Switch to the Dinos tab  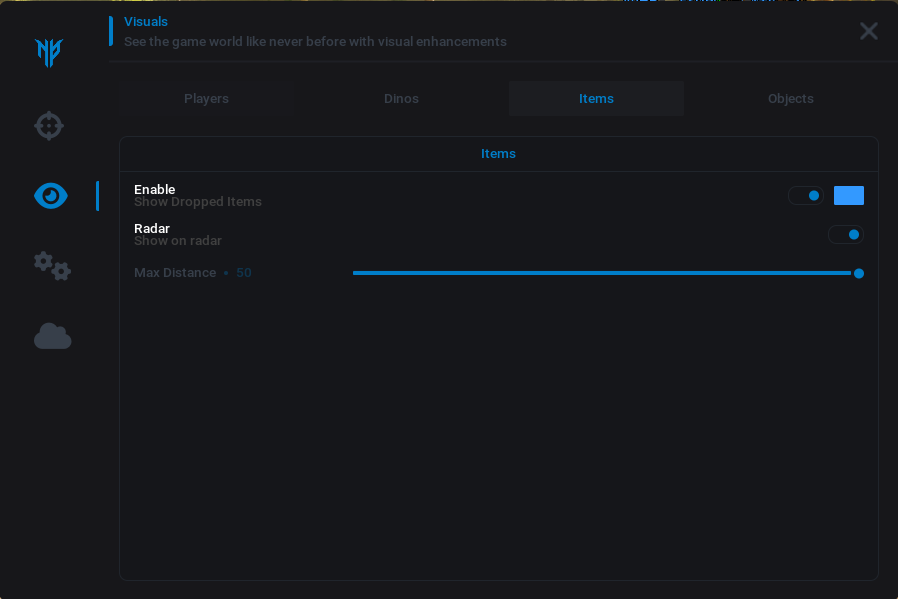point(401,99)
